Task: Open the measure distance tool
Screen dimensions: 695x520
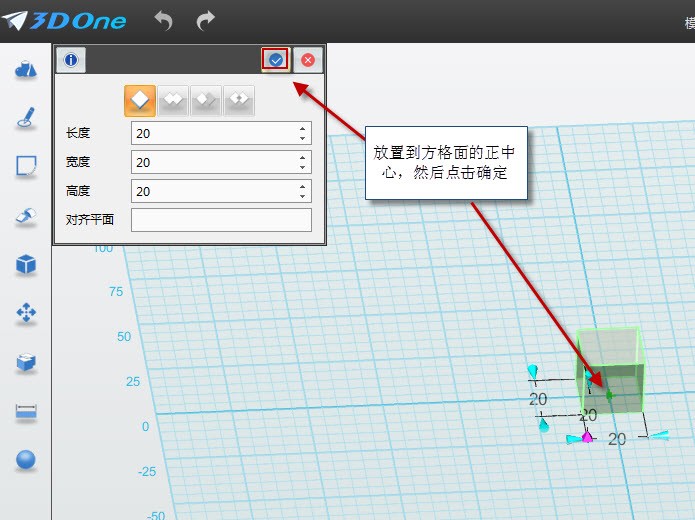Action: [26, 411]
